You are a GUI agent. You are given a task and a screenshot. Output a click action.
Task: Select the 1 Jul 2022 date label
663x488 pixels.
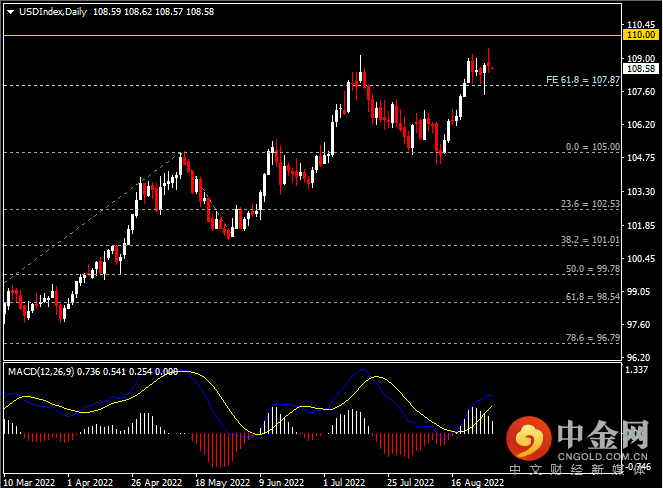(344, 483)
